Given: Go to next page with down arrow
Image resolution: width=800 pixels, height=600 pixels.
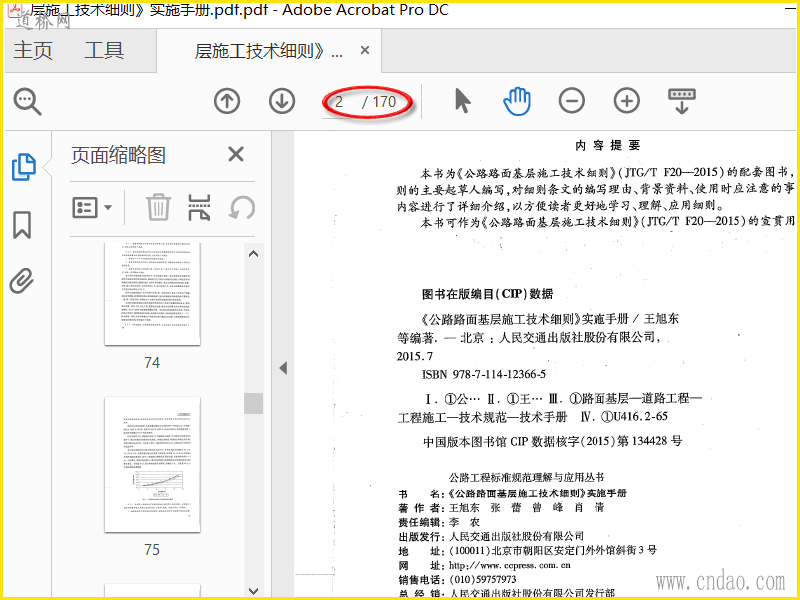Looking at the screenshot, I should pos(282,101).
